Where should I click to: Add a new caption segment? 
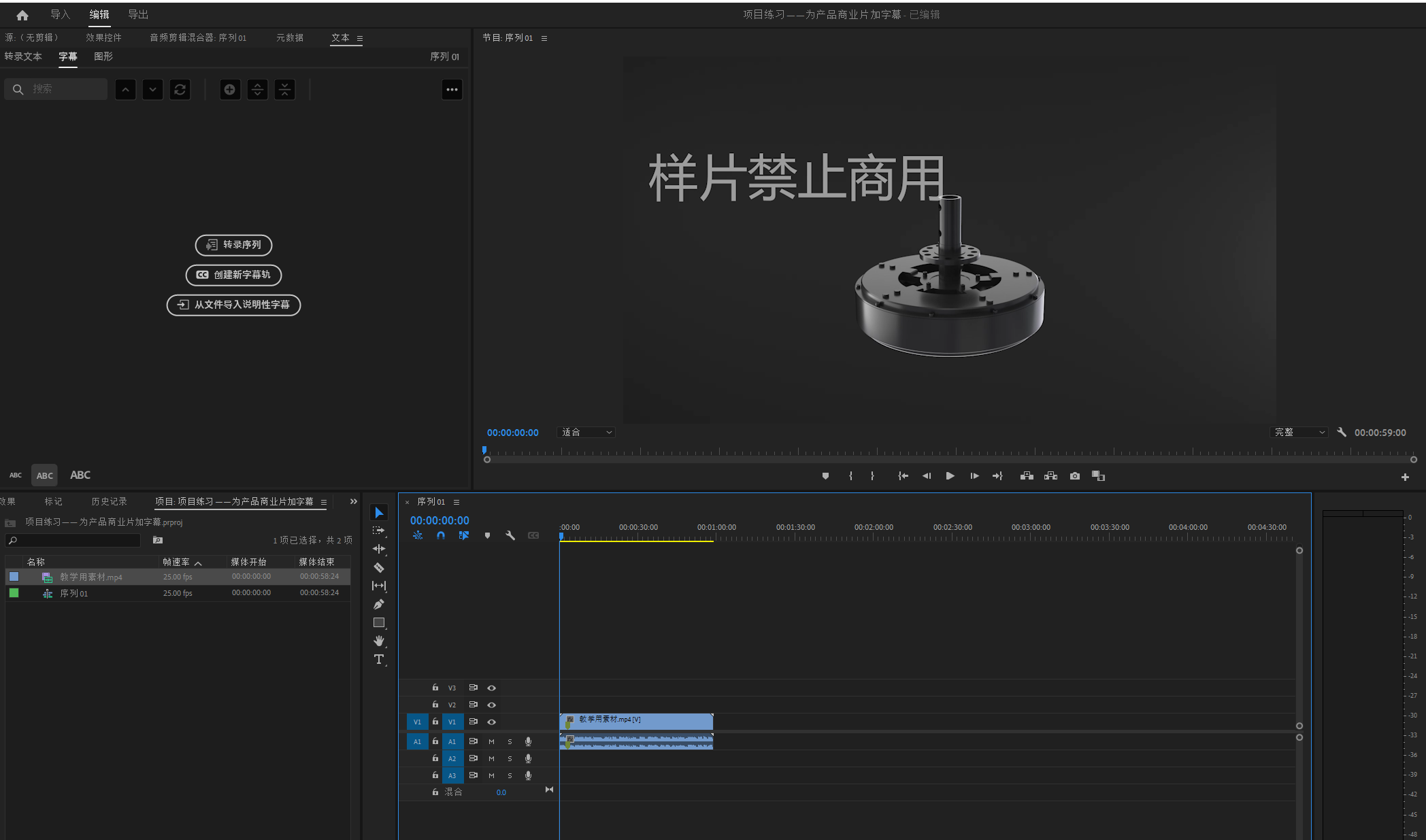(x=230, y=89)
